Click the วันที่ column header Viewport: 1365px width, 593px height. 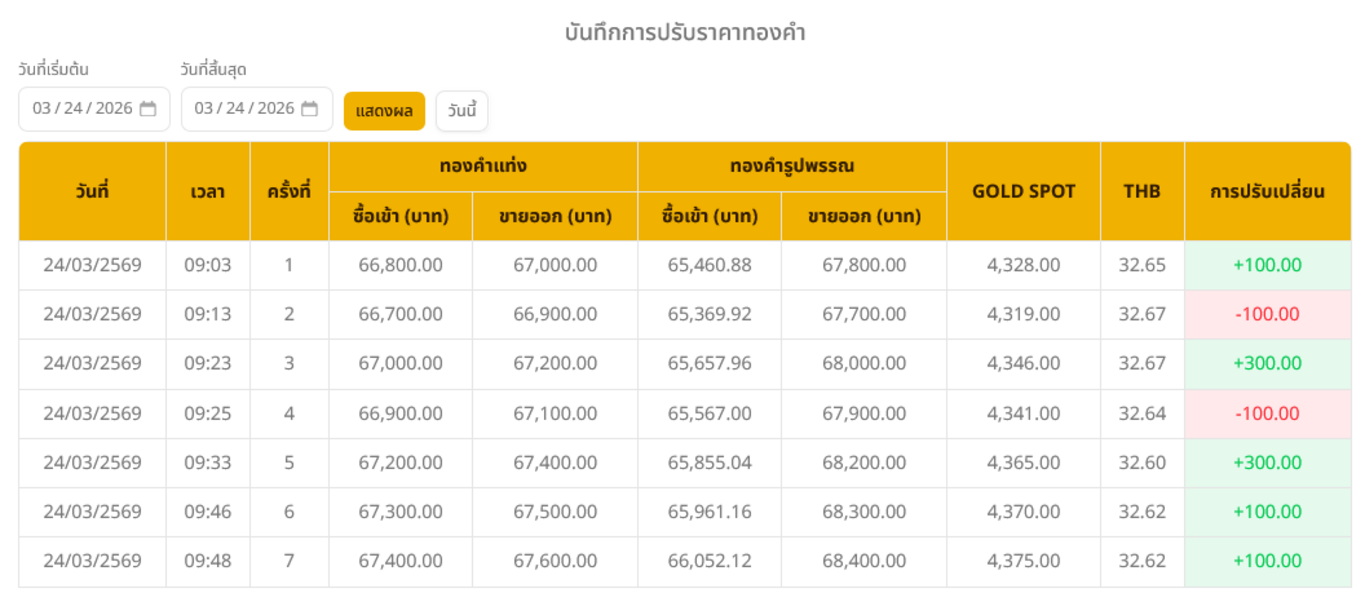[92, 191]
